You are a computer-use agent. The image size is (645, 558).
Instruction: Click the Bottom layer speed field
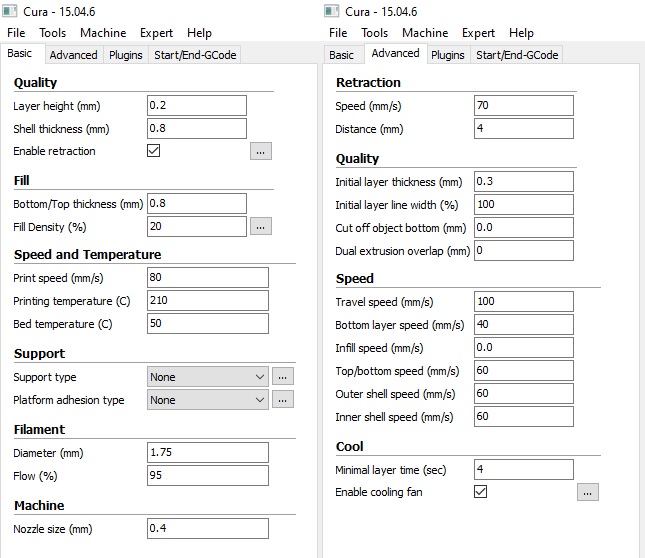pyautogui.click(x=524, y=325)
